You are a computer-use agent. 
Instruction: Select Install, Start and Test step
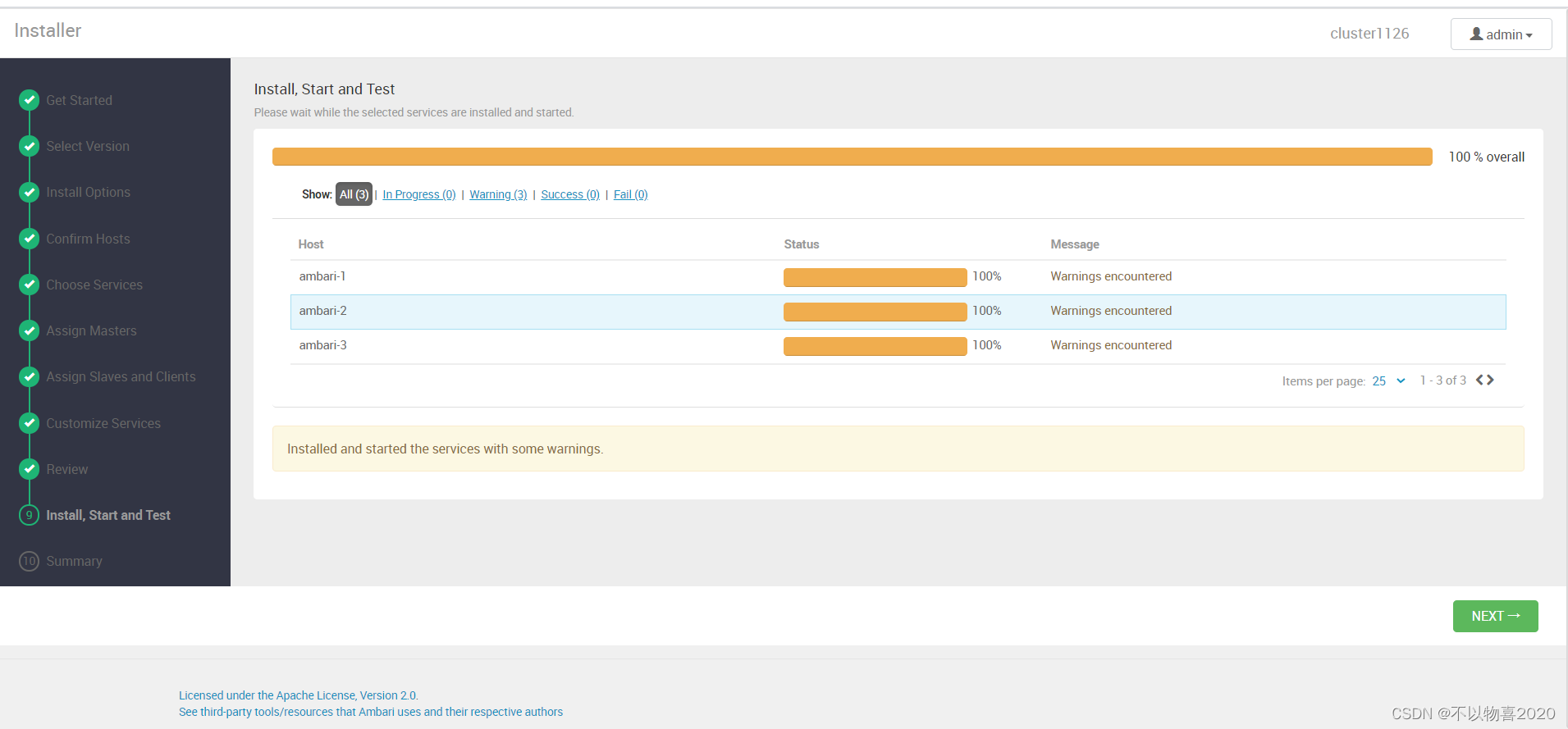(108, 515)
